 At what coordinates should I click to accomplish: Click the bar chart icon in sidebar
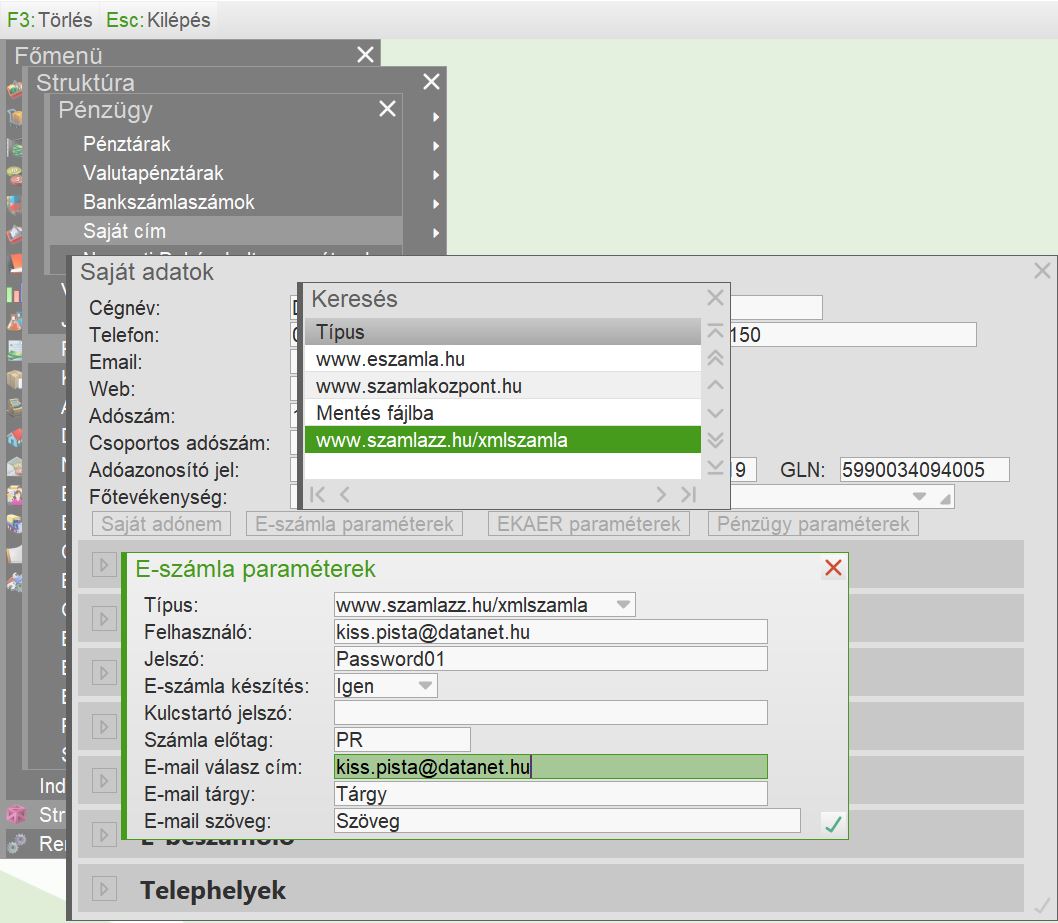pyautogui.click(x=14, y=294)
